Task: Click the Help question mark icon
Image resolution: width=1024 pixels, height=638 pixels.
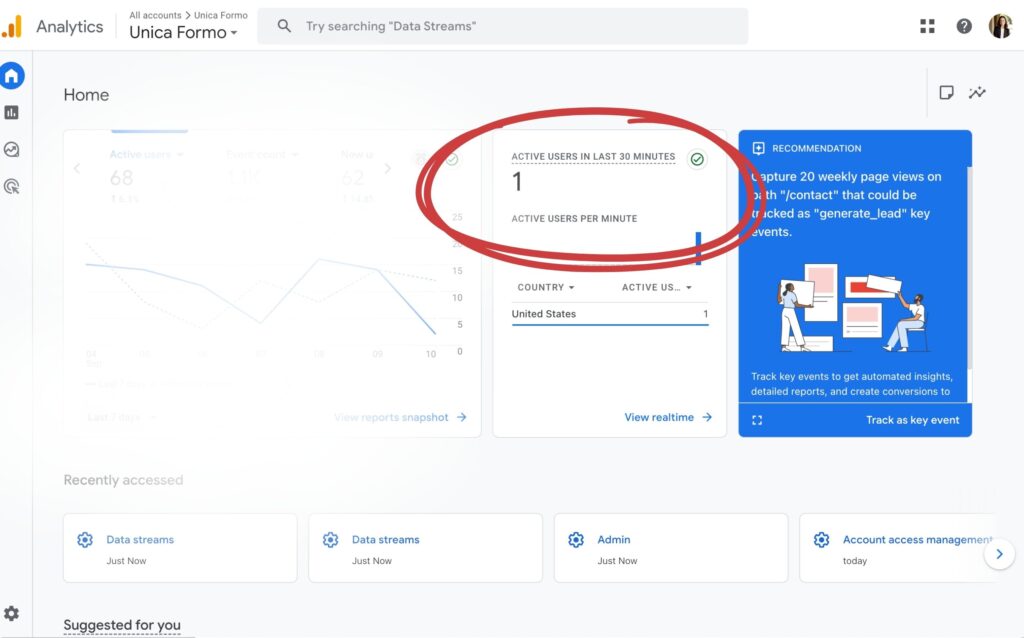Action: tap(964, 26)
